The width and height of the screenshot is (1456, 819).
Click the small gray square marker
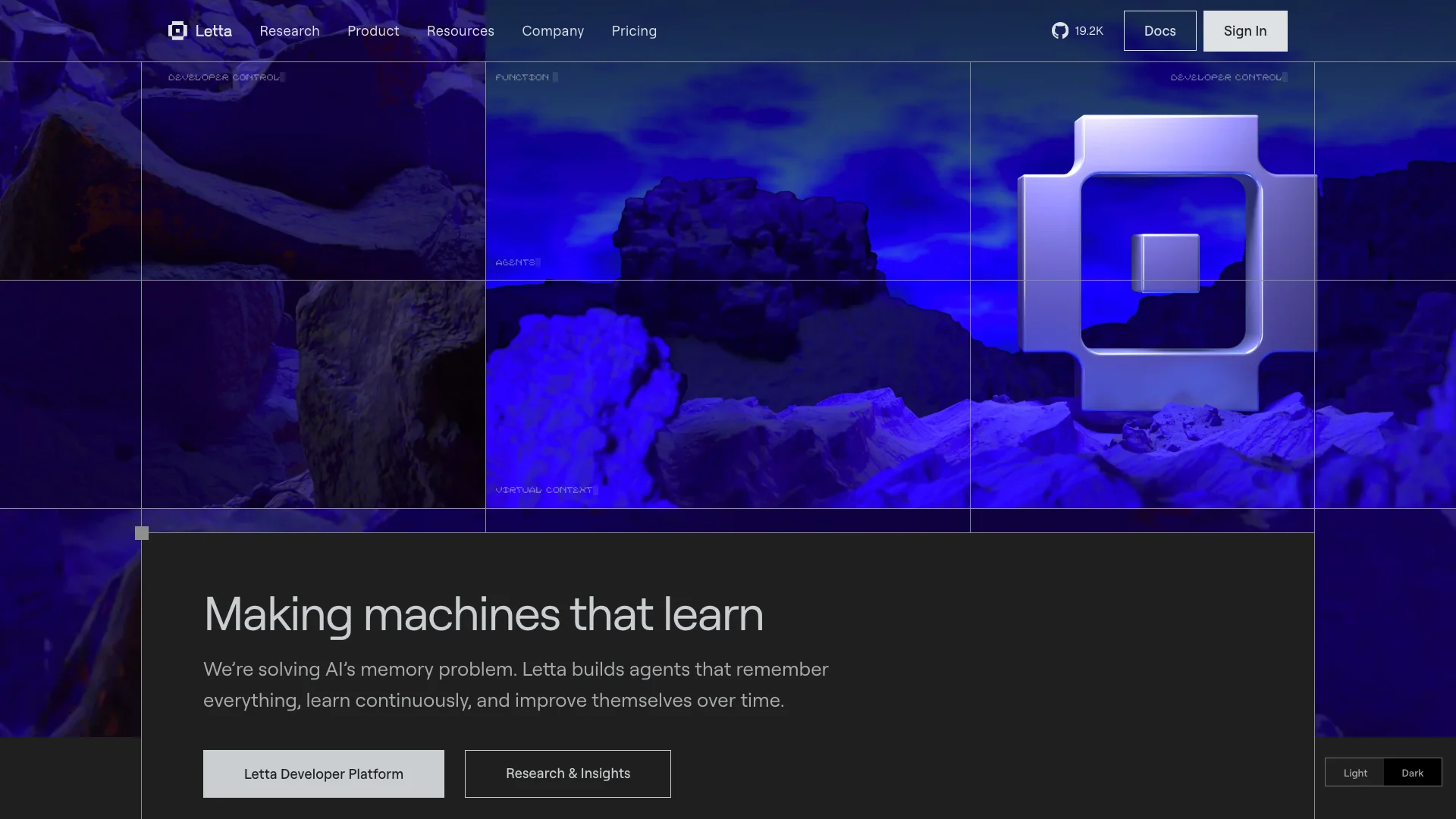point(142,533)
